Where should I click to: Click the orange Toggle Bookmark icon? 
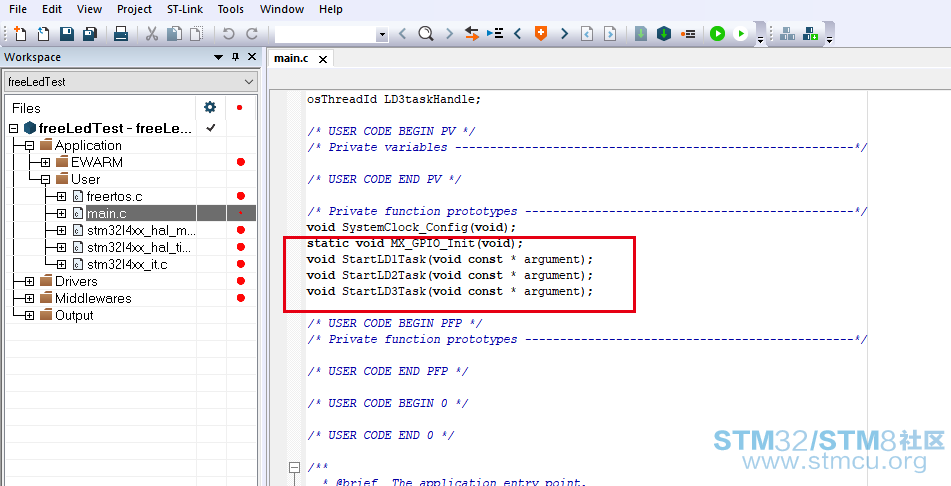[541, 34]
